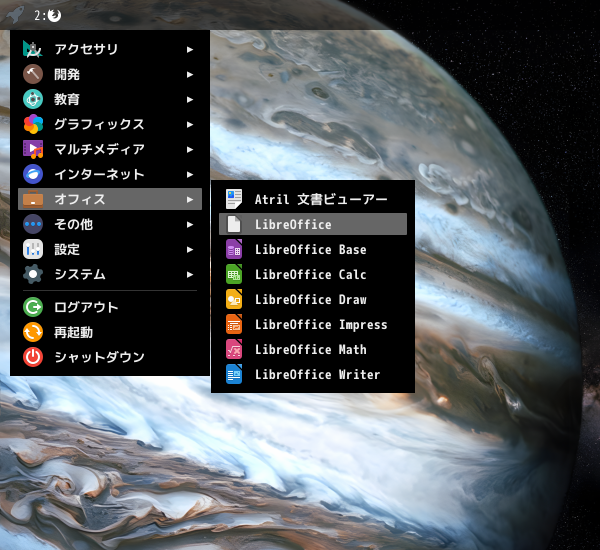Click the purple LibreOffice Base icon
The image size is (600, 550).
coord(234,249)
